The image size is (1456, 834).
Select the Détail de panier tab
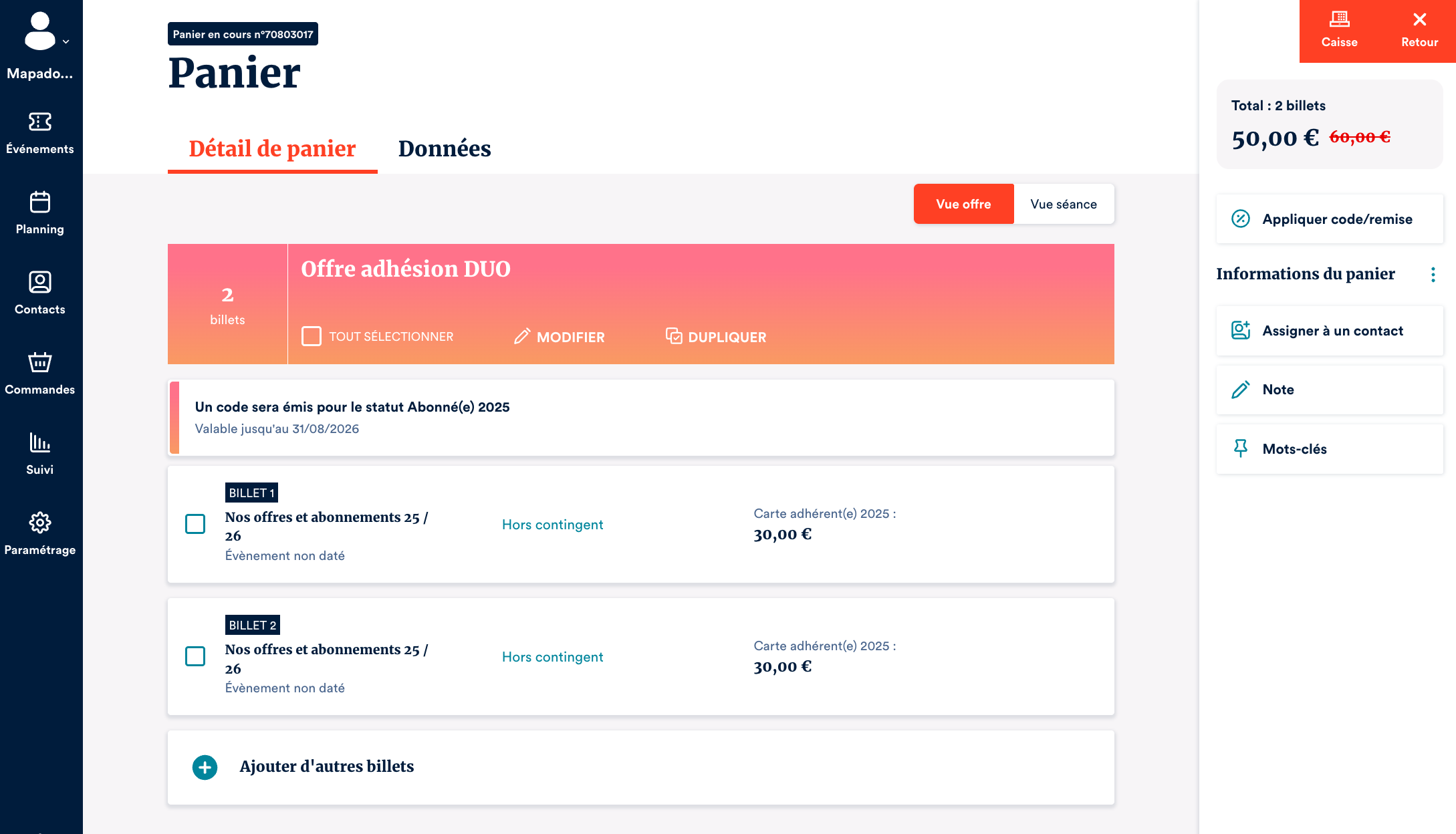[272, 148]
